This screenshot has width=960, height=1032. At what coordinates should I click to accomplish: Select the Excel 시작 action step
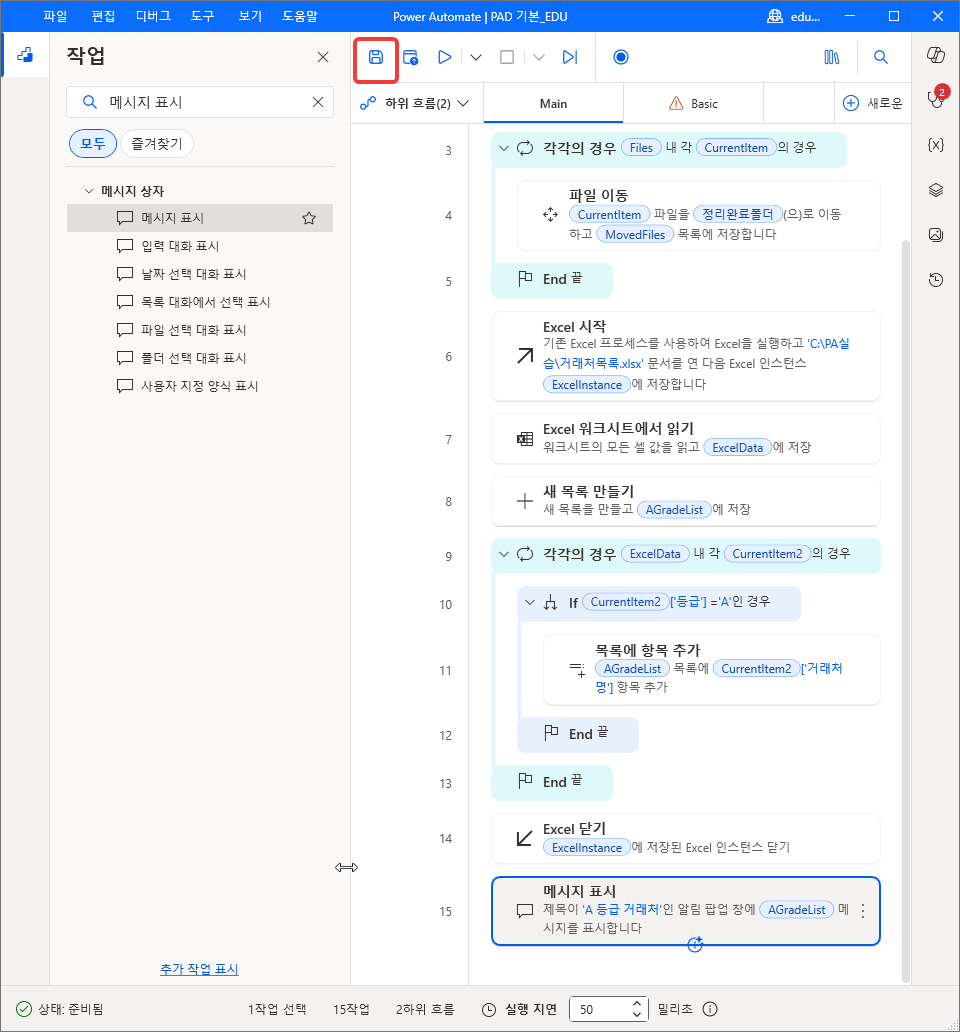[x=686, y=356]
